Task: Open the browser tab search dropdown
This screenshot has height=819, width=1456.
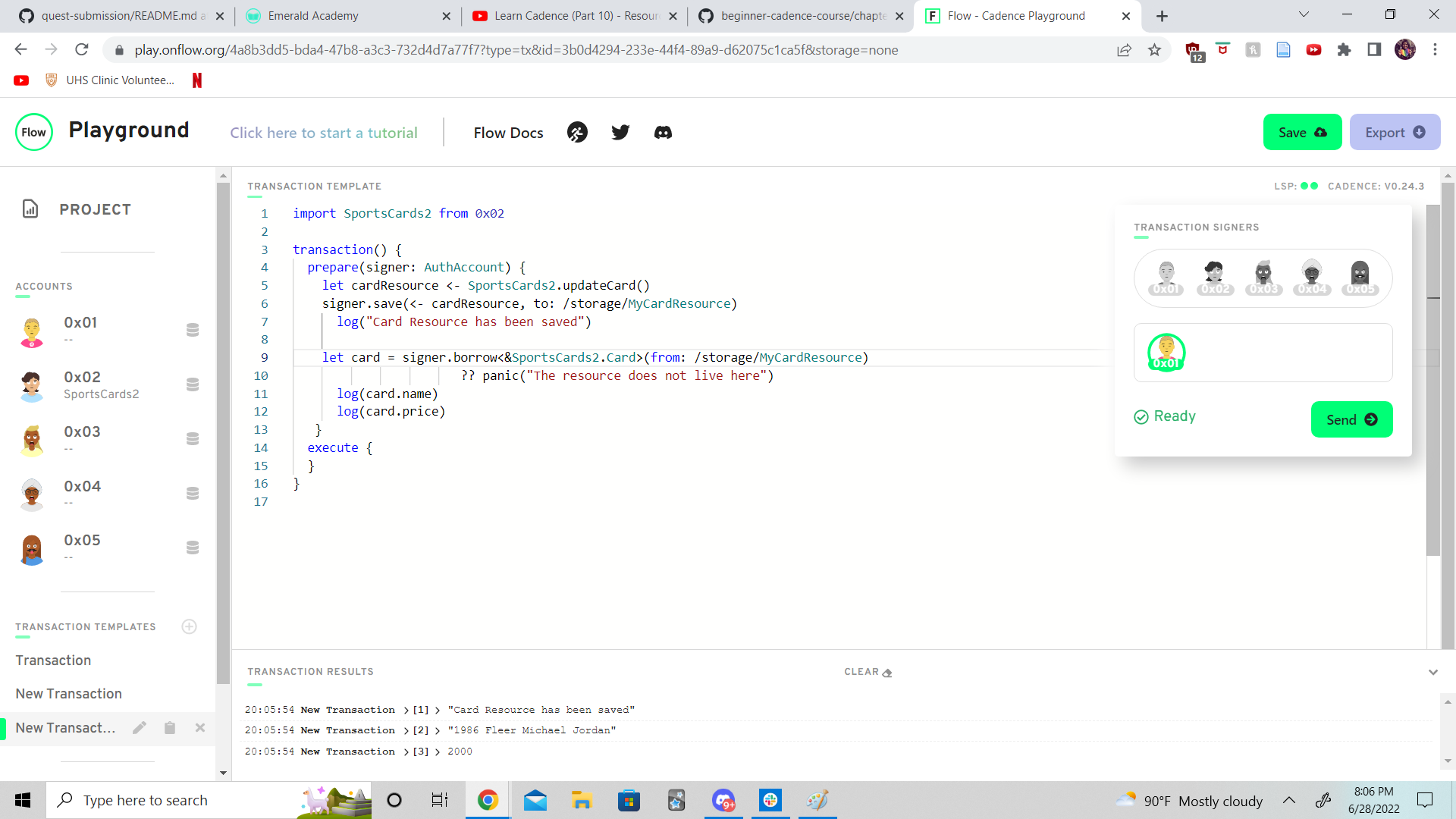Action: [1303, 14]
